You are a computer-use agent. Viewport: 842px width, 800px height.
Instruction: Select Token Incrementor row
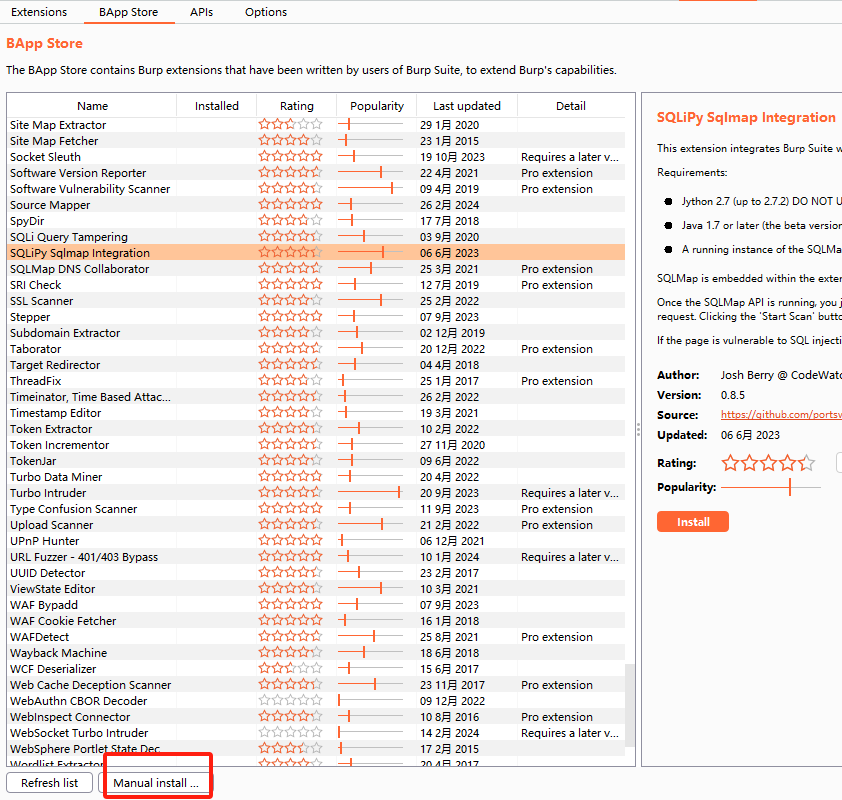(x=316, y=445)
